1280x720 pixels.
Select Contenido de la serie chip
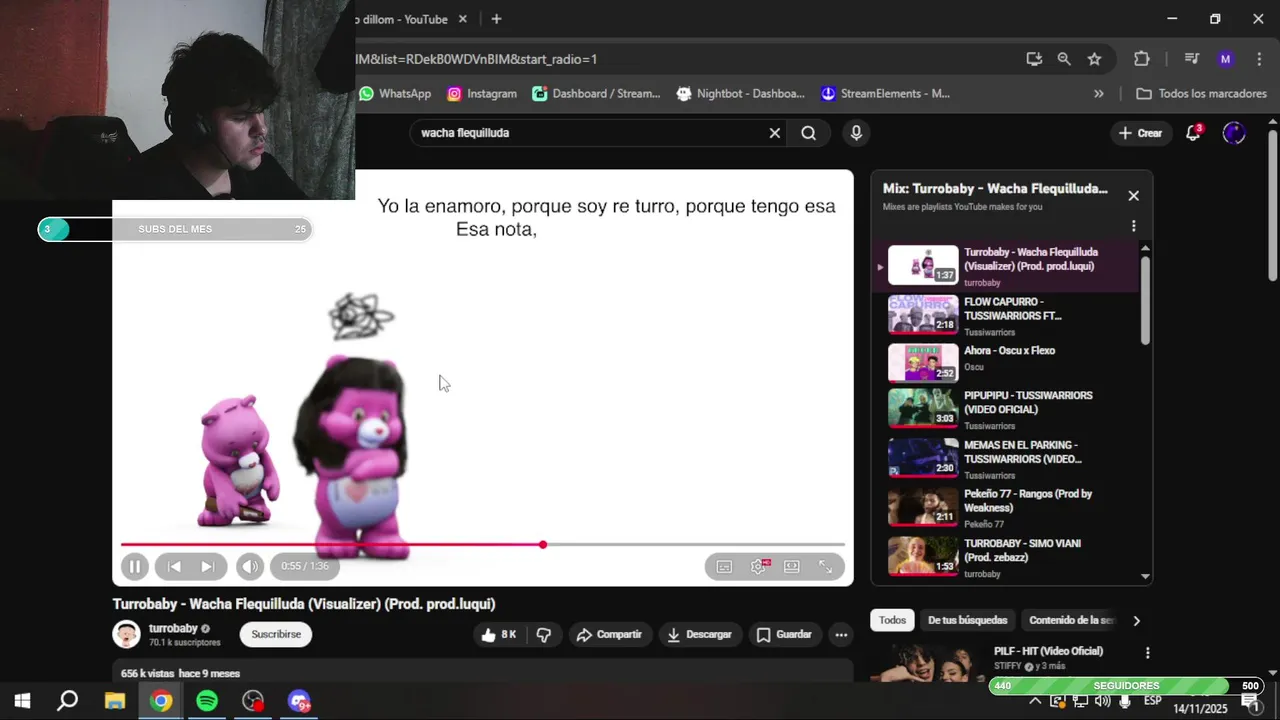point(1070,620)
